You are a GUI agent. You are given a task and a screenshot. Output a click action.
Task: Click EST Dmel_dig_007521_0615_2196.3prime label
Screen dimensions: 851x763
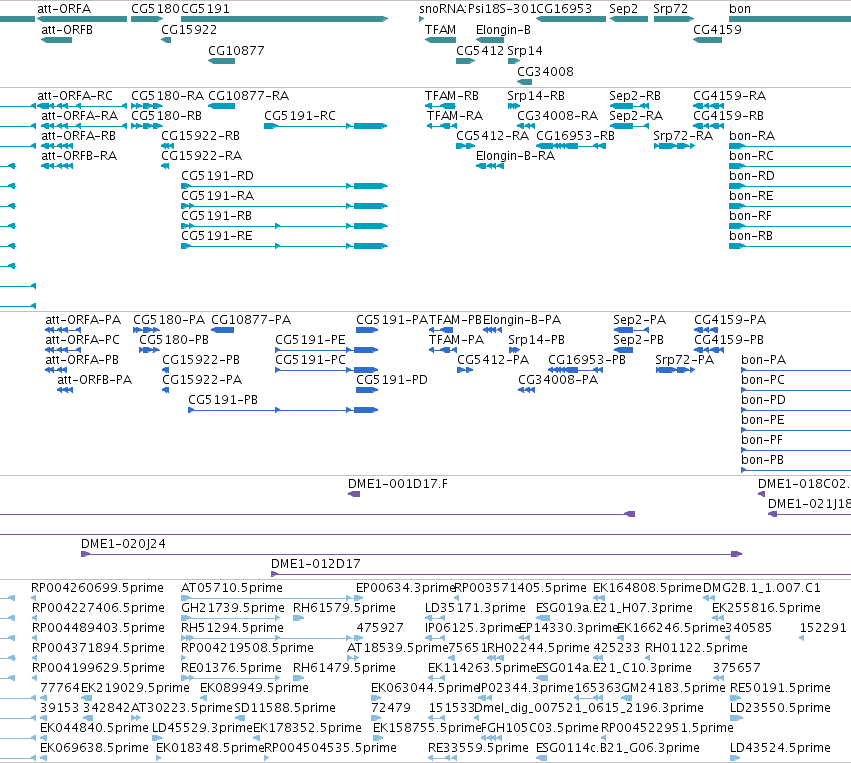point(588,708)
